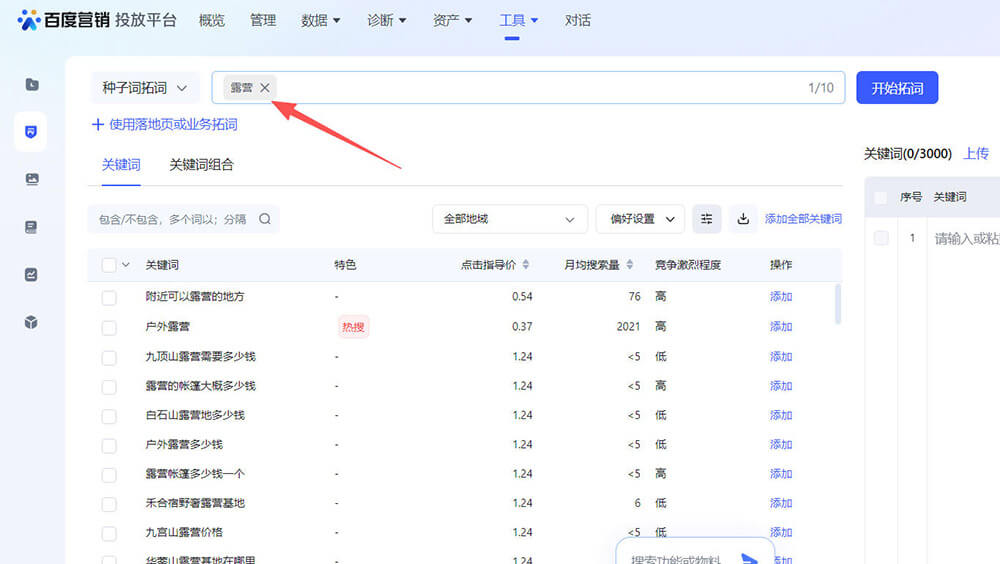This screenshot has height=564, width=1000.
Task: Expand the 种子词拓词 dropdown
Action: click(145, 88)
